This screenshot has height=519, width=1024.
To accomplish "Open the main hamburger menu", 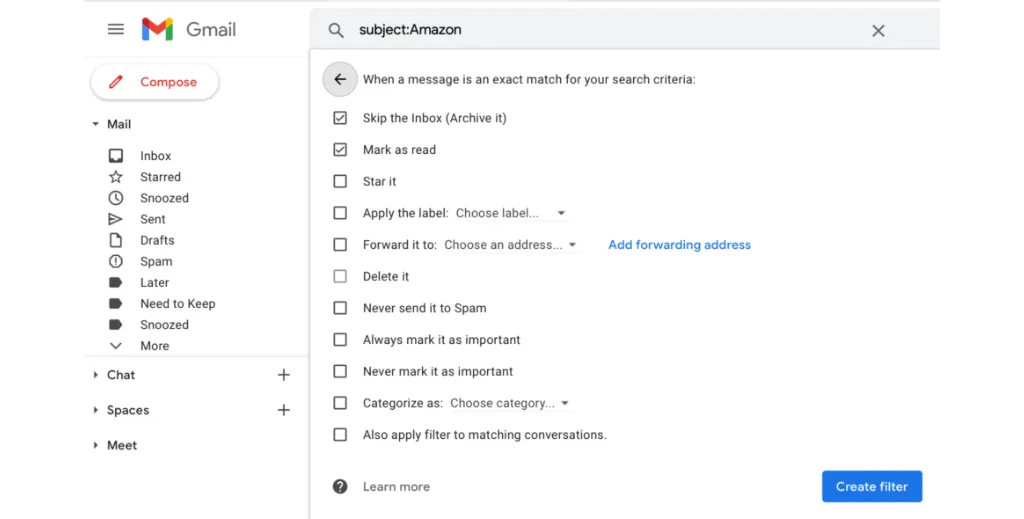I will 116,29.
